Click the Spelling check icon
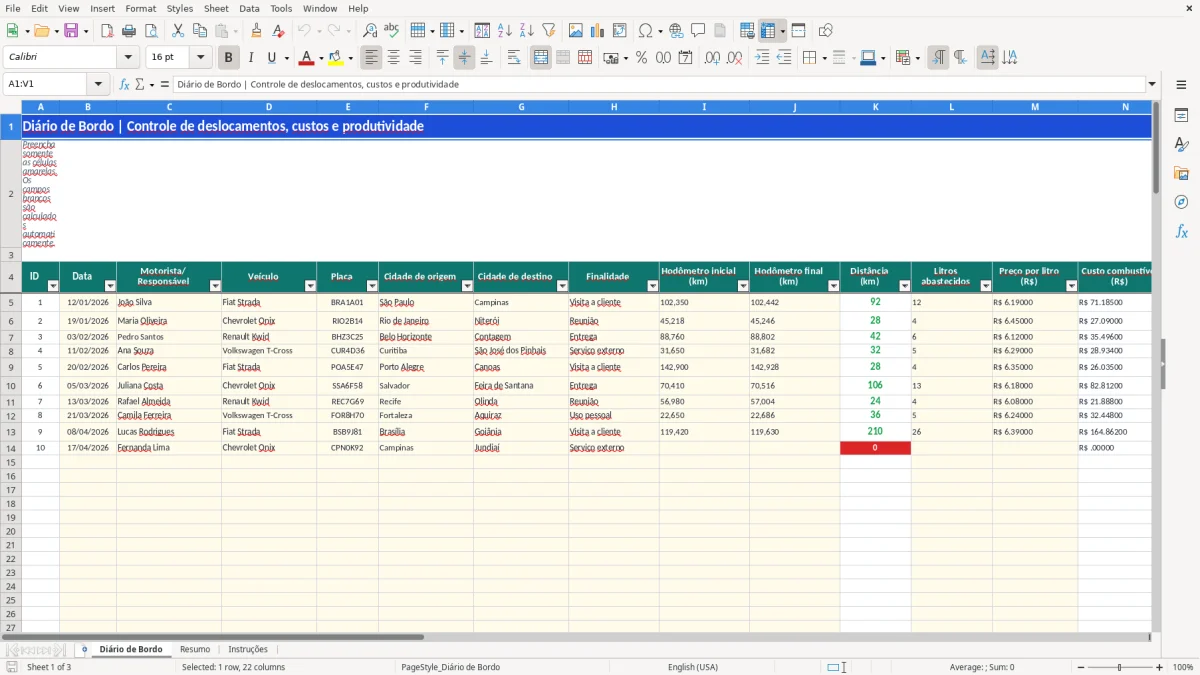Image resolution: width=1200 pixels, height=675 pixels. coord(392,31)
